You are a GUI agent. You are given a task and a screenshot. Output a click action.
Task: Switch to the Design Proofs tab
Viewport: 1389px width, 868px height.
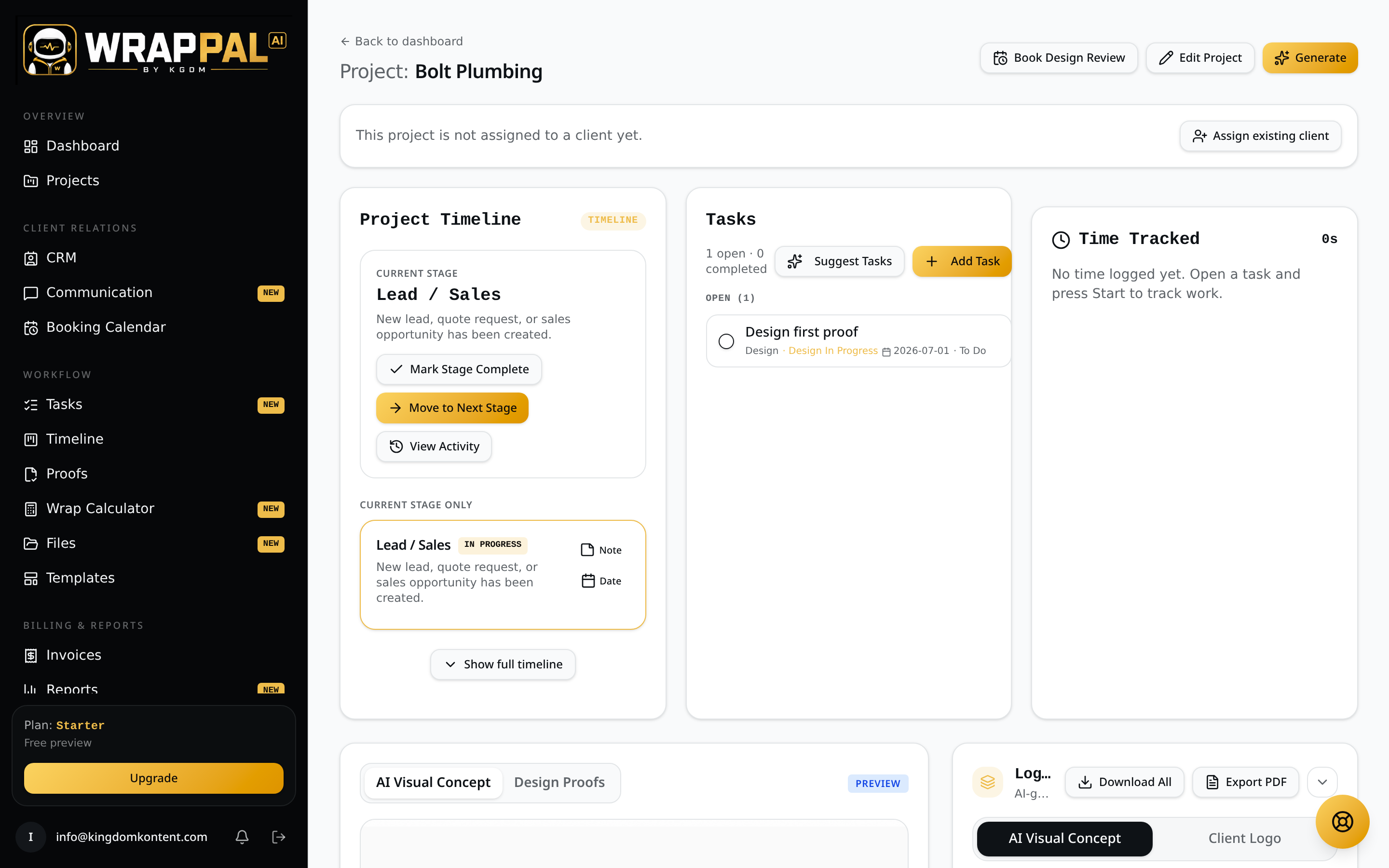[x=559, y=783]
